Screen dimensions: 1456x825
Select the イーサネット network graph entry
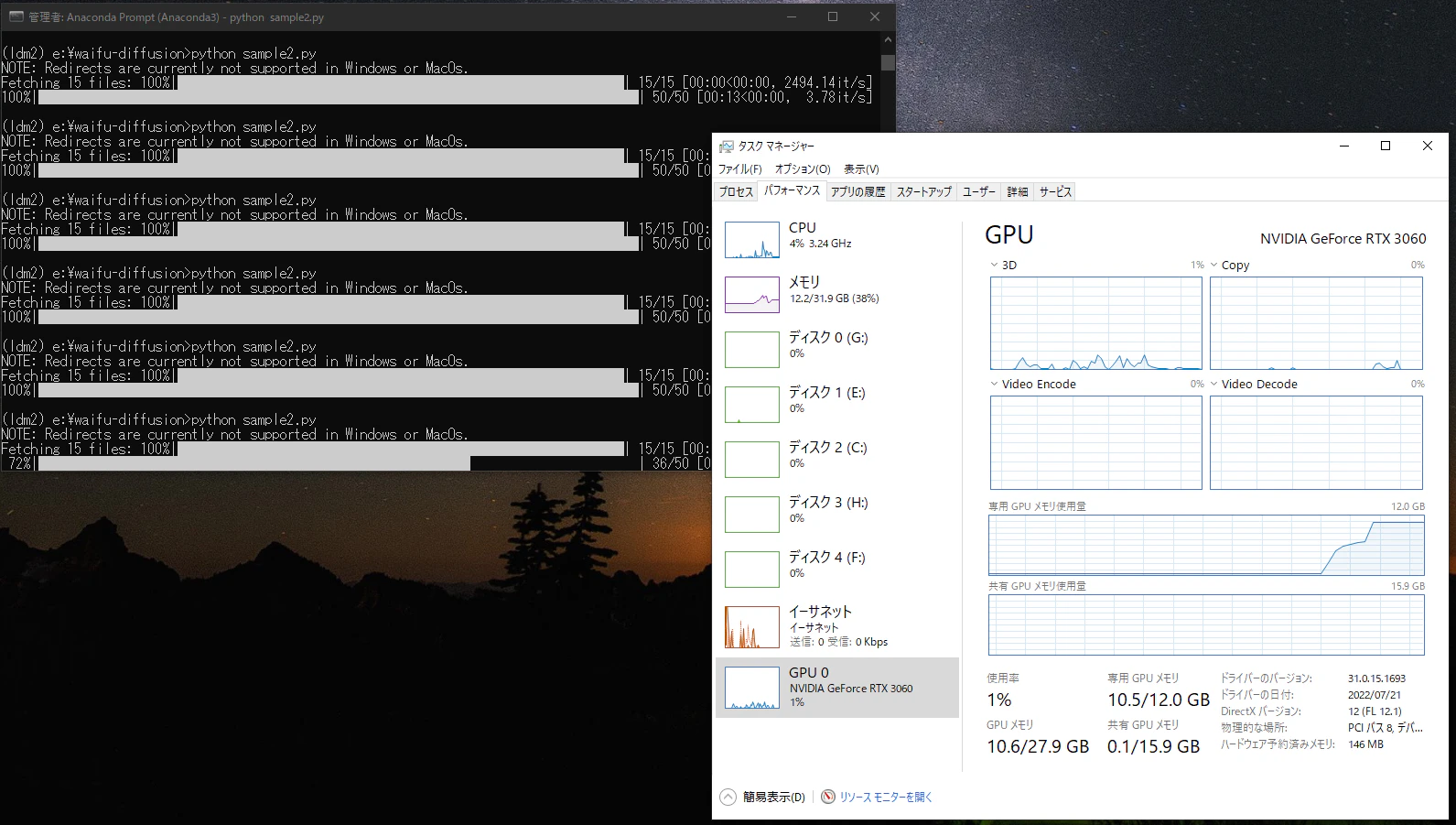click(x=836, y=626)
